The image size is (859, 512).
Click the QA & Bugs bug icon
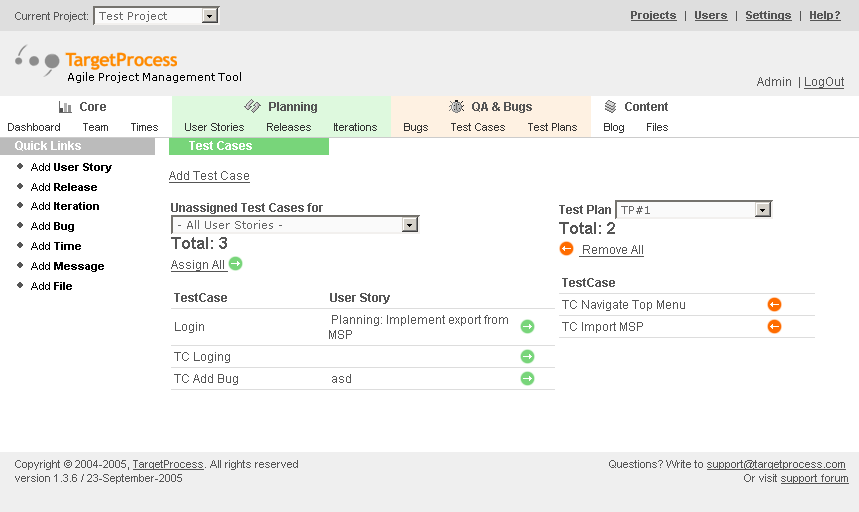pos(456,106)
